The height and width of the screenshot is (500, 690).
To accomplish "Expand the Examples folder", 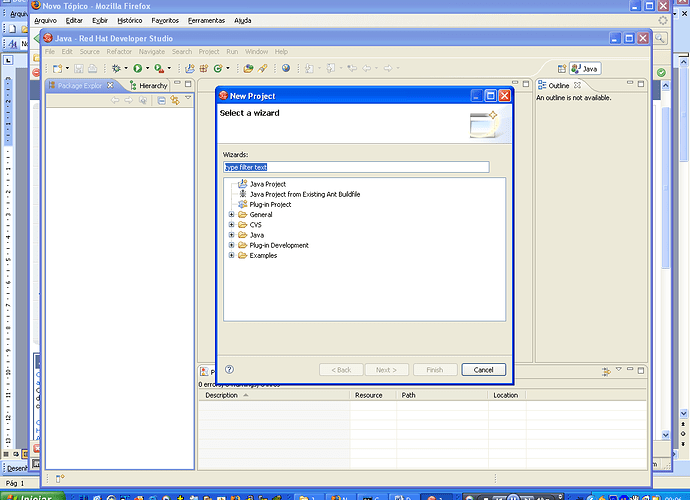I will click(x=231, y=255).
